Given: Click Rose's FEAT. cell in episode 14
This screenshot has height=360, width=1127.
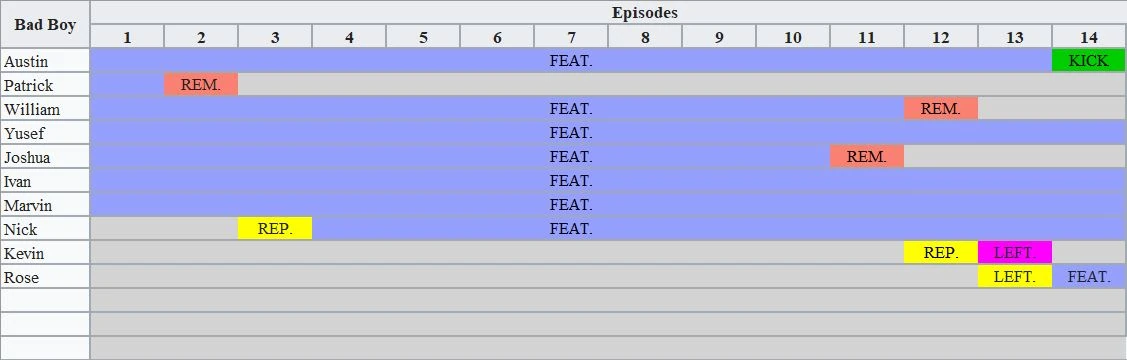Looking at the screenshot, I should point(1088,277).
